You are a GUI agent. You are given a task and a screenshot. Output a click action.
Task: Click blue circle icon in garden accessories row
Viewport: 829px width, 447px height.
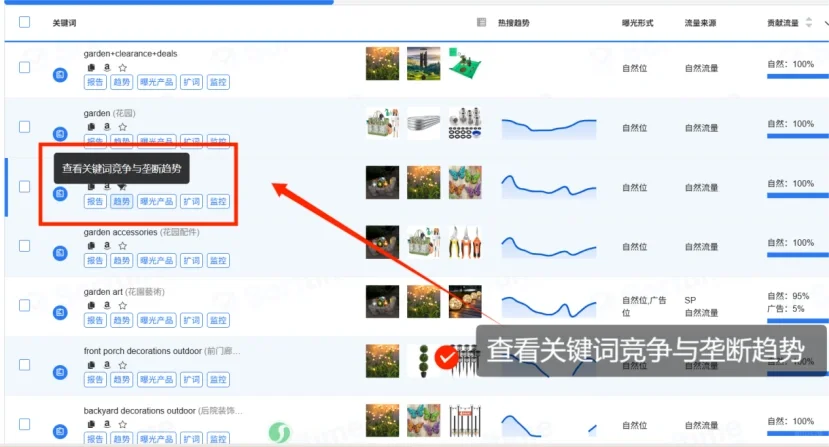60,253
